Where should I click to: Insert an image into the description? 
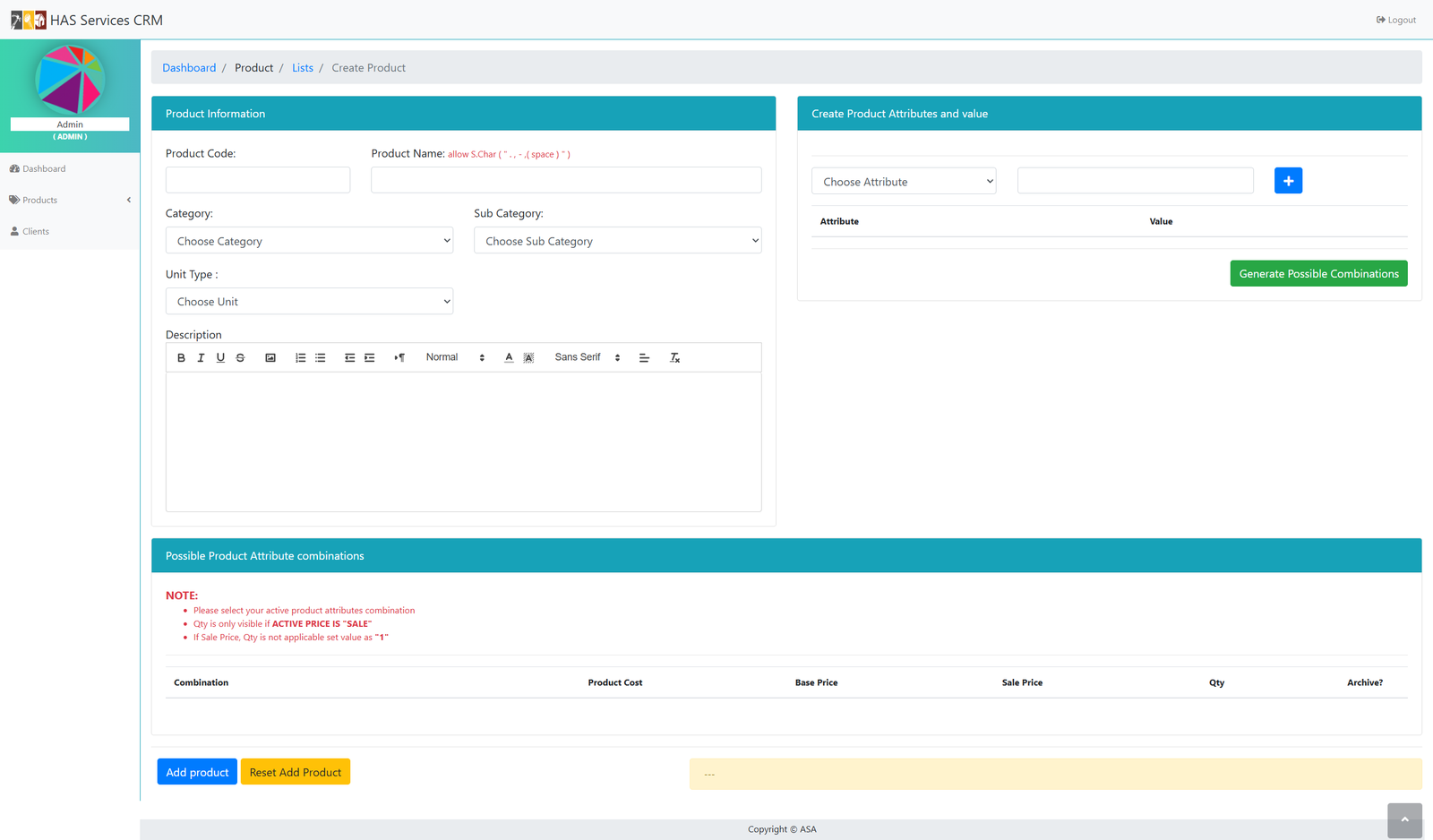tap(270, 357)
